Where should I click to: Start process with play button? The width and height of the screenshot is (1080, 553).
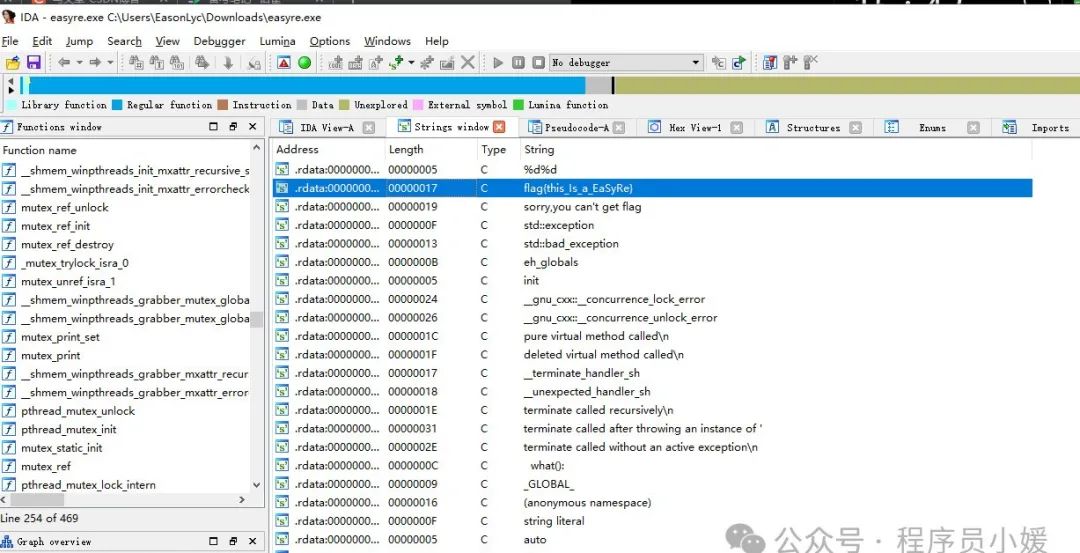point(498,63)
